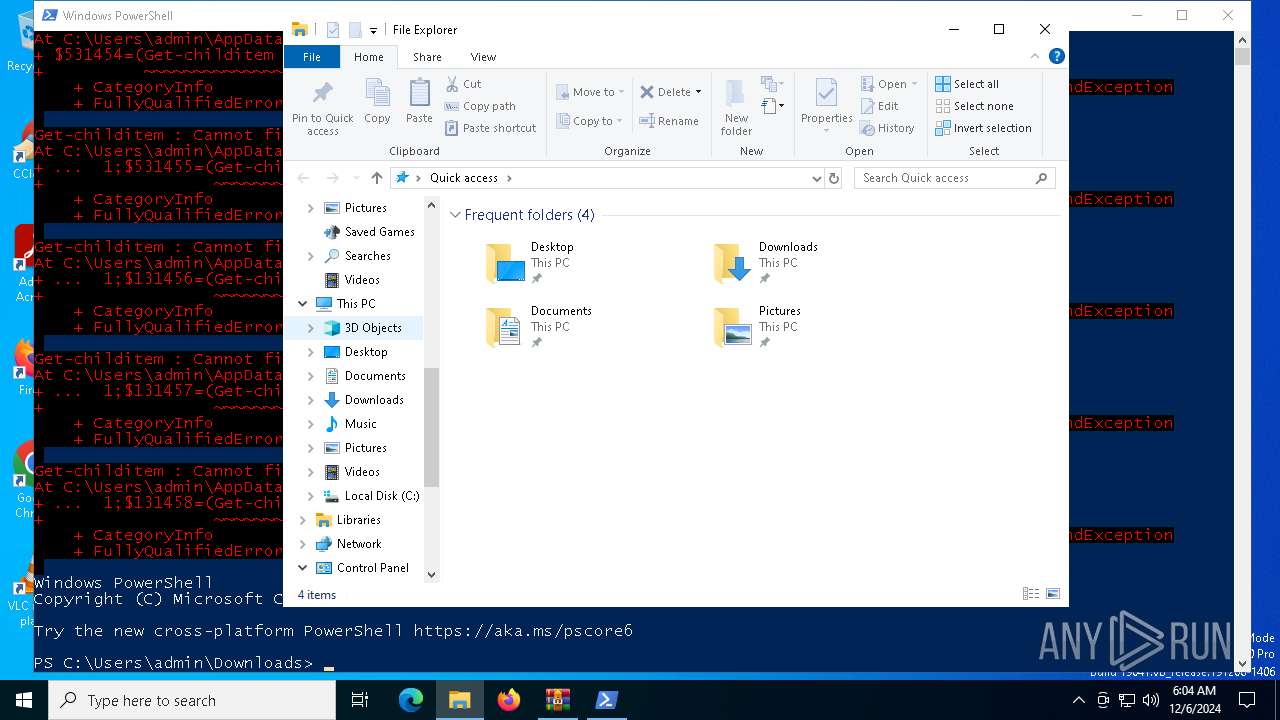The height and width of the screenshot is (720, 1280).
Task: Switch to the Home ribbon tab
Action: (368, 57)
